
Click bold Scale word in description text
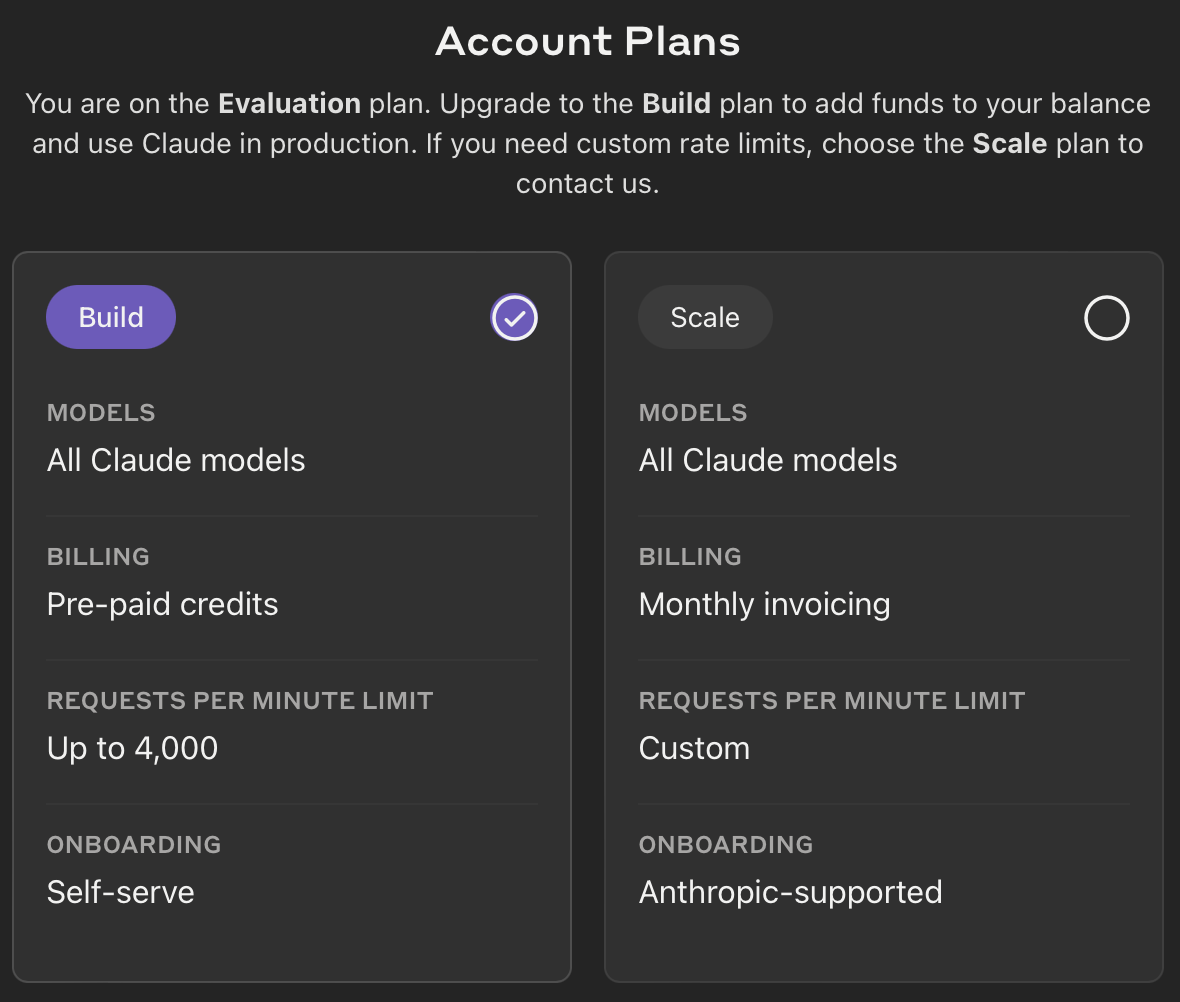pyautogui.click(x=1009, y=144)
